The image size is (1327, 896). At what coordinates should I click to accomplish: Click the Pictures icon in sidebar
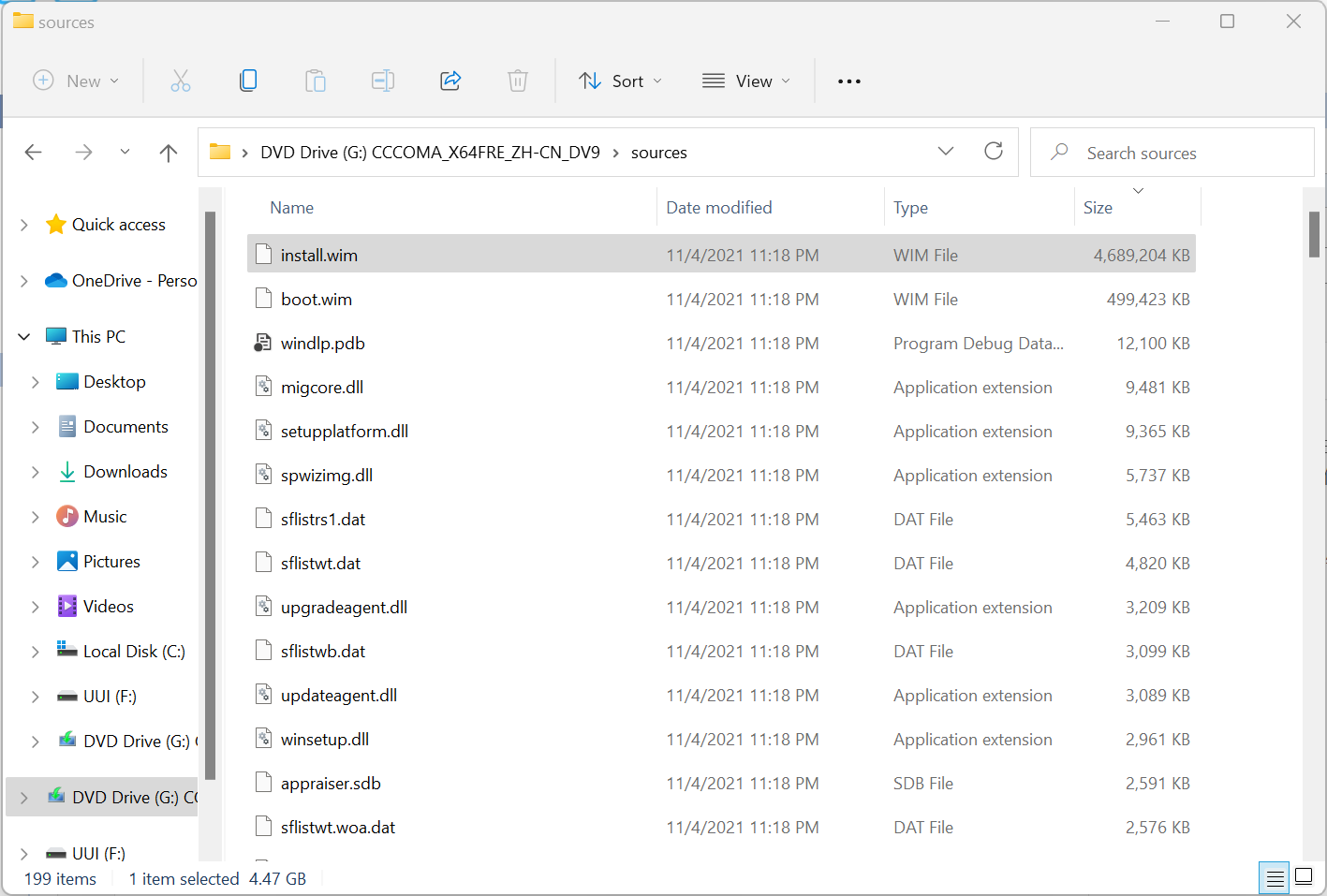click(x=67, y=561)
